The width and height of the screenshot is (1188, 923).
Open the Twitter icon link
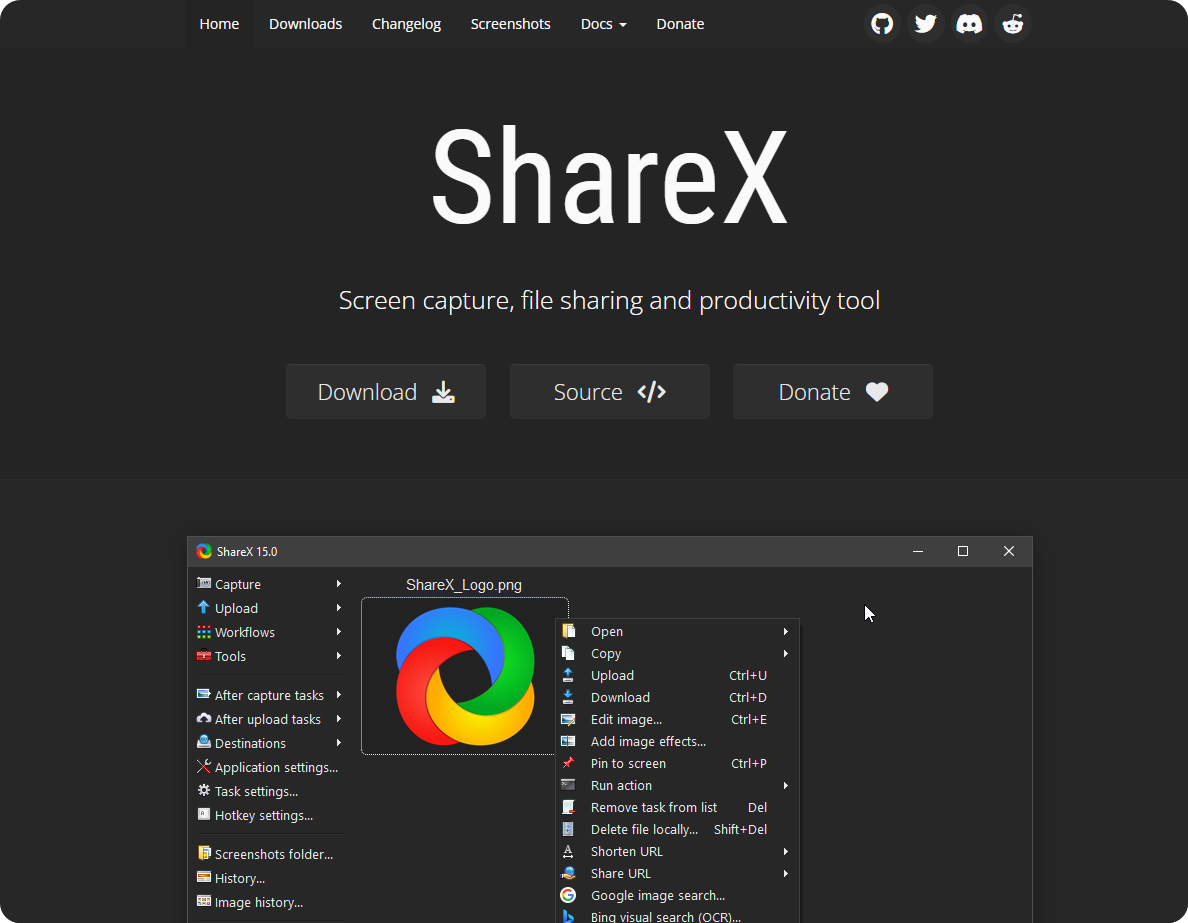point(925,24)
